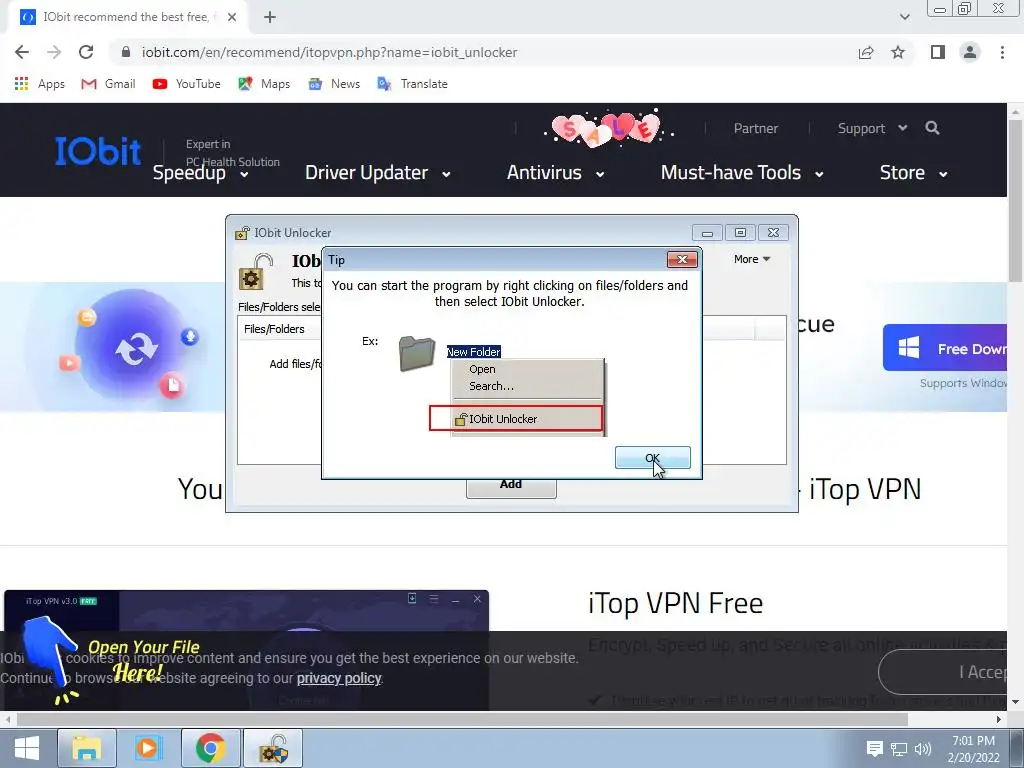Click the Windows Start button
The height and width of the screenshot is (768, 1024).
[x=27, y=748]
